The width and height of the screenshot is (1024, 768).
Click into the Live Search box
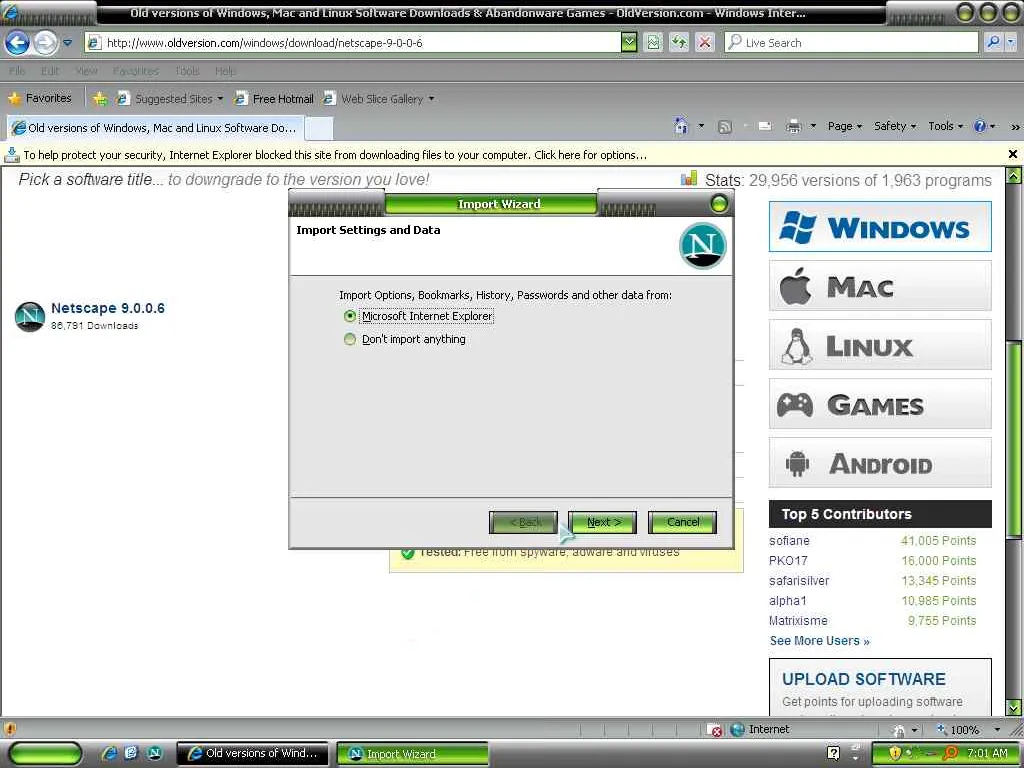[x=852, y=43]
